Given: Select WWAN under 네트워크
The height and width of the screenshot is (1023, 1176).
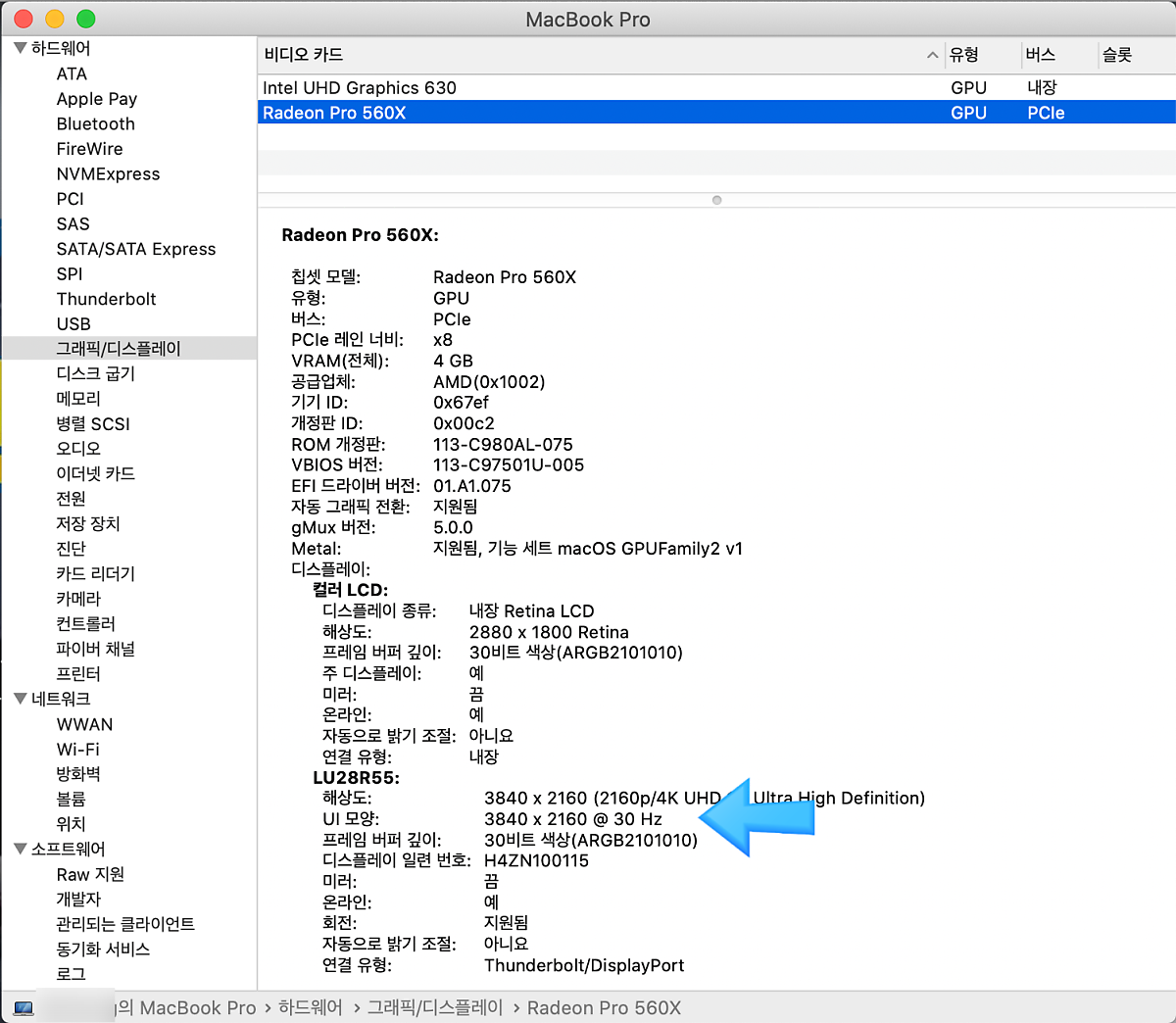Looking at the screenshot, I should point(84,724).
